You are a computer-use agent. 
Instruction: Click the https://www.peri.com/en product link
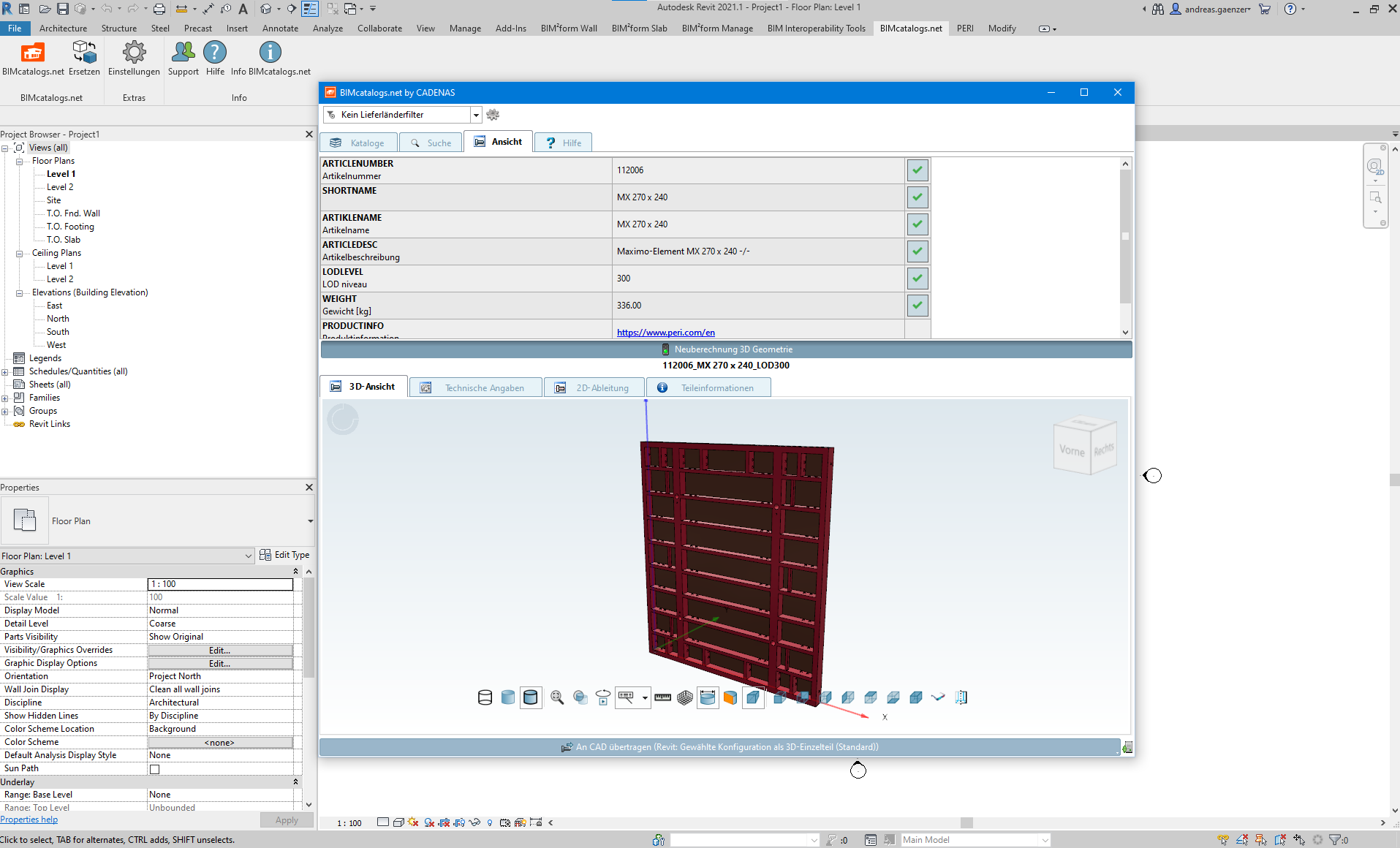tap(665, 332)
